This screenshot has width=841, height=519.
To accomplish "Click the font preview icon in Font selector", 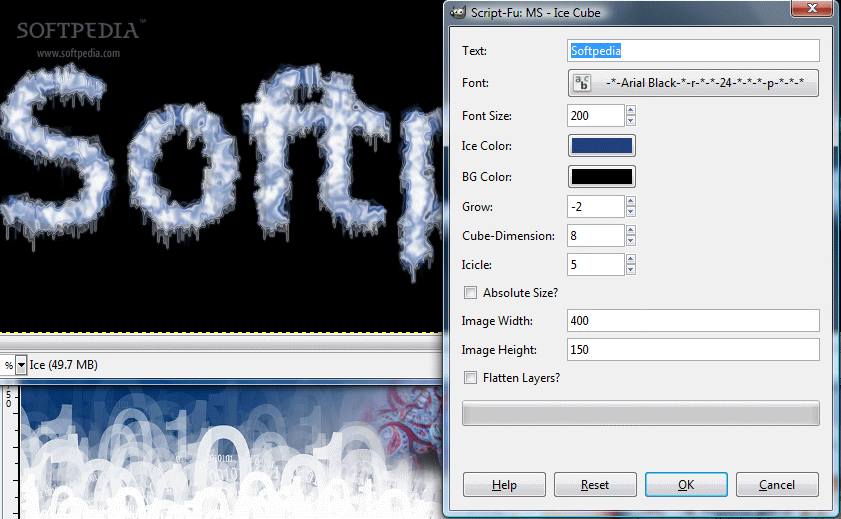I will click(582, 83).
